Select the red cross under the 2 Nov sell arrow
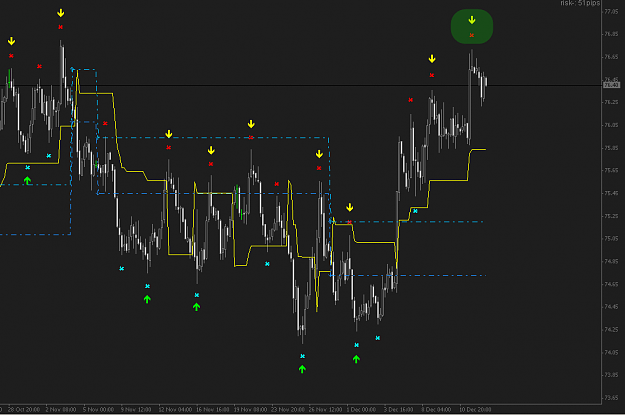Viewport: 625px width, 415px height. (61, 27)
